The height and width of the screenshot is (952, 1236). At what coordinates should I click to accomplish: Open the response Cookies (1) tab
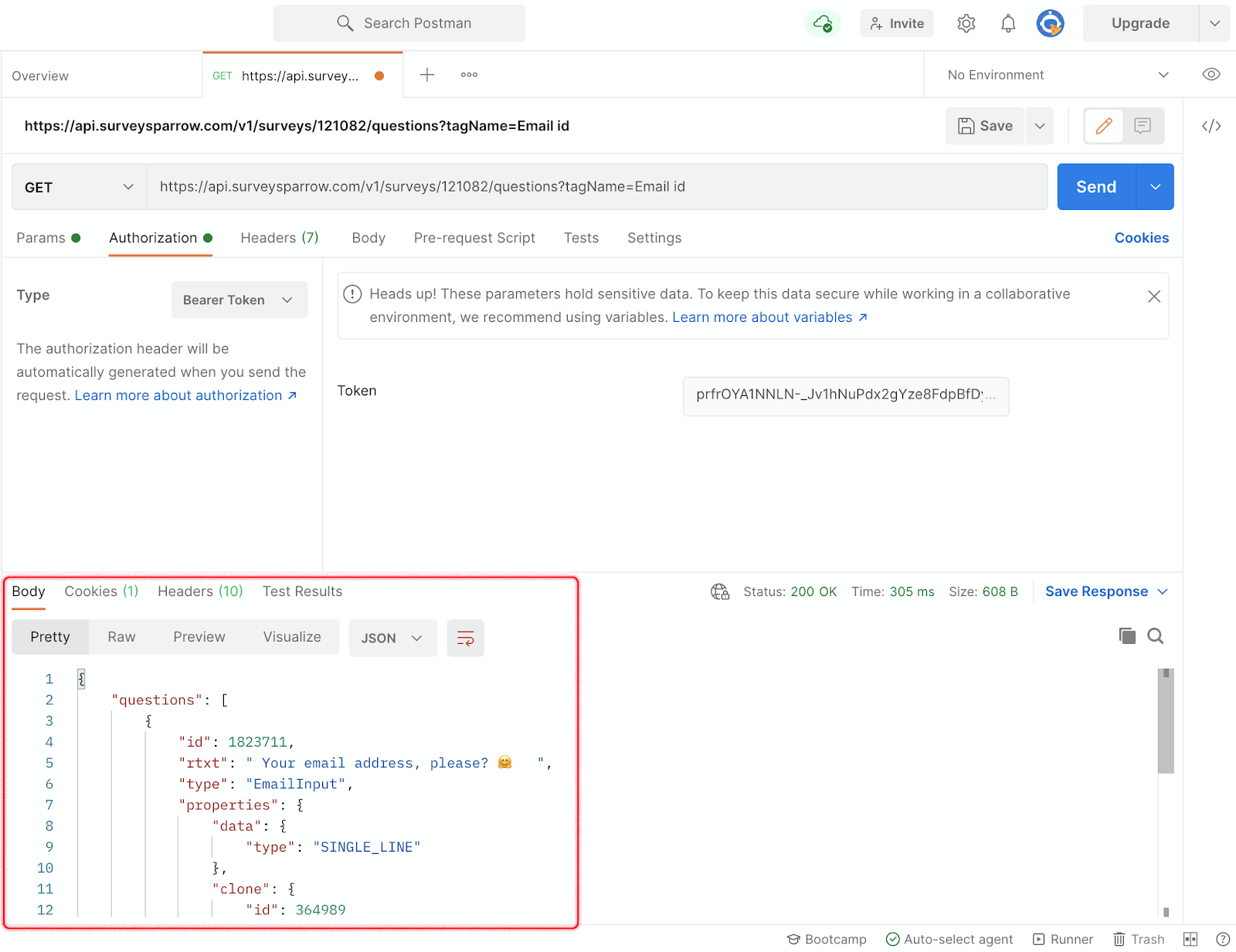click(x=101, y=591)
